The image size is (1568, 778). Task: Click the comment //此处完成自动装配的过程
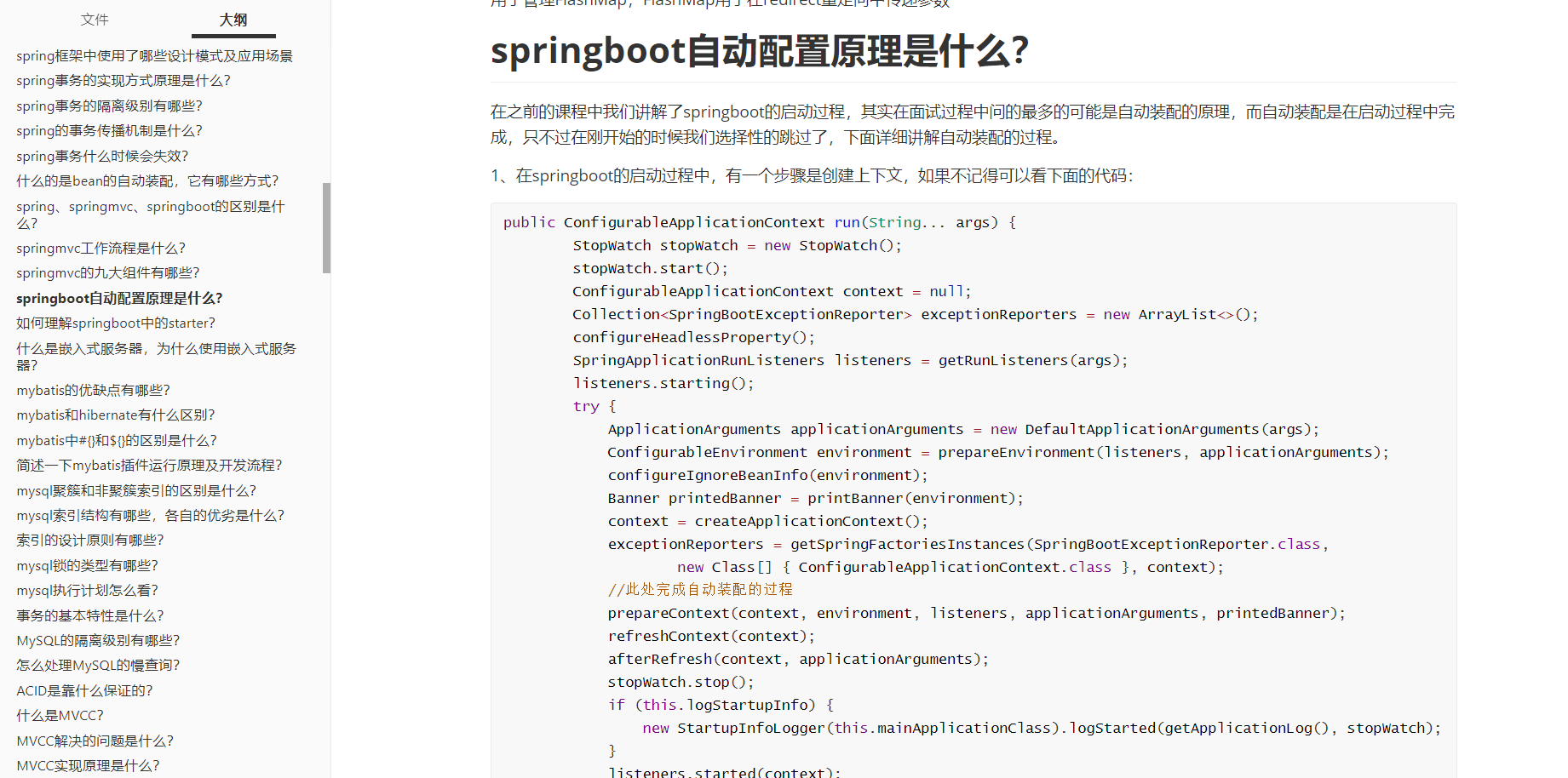click(x=700, y=589)
